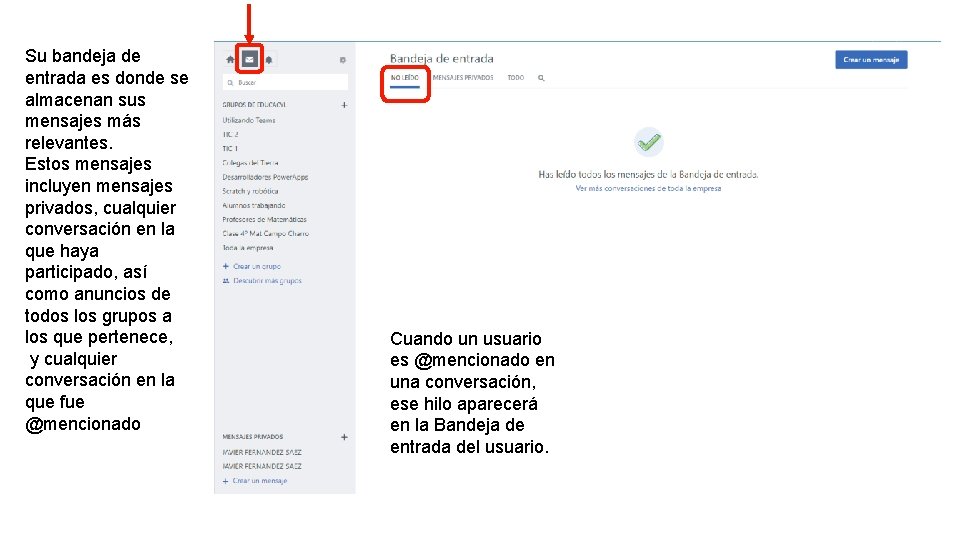This screenshot has height=540, width=960.
Task: Open the Utilizando Teams group
Action: (249, 120)
